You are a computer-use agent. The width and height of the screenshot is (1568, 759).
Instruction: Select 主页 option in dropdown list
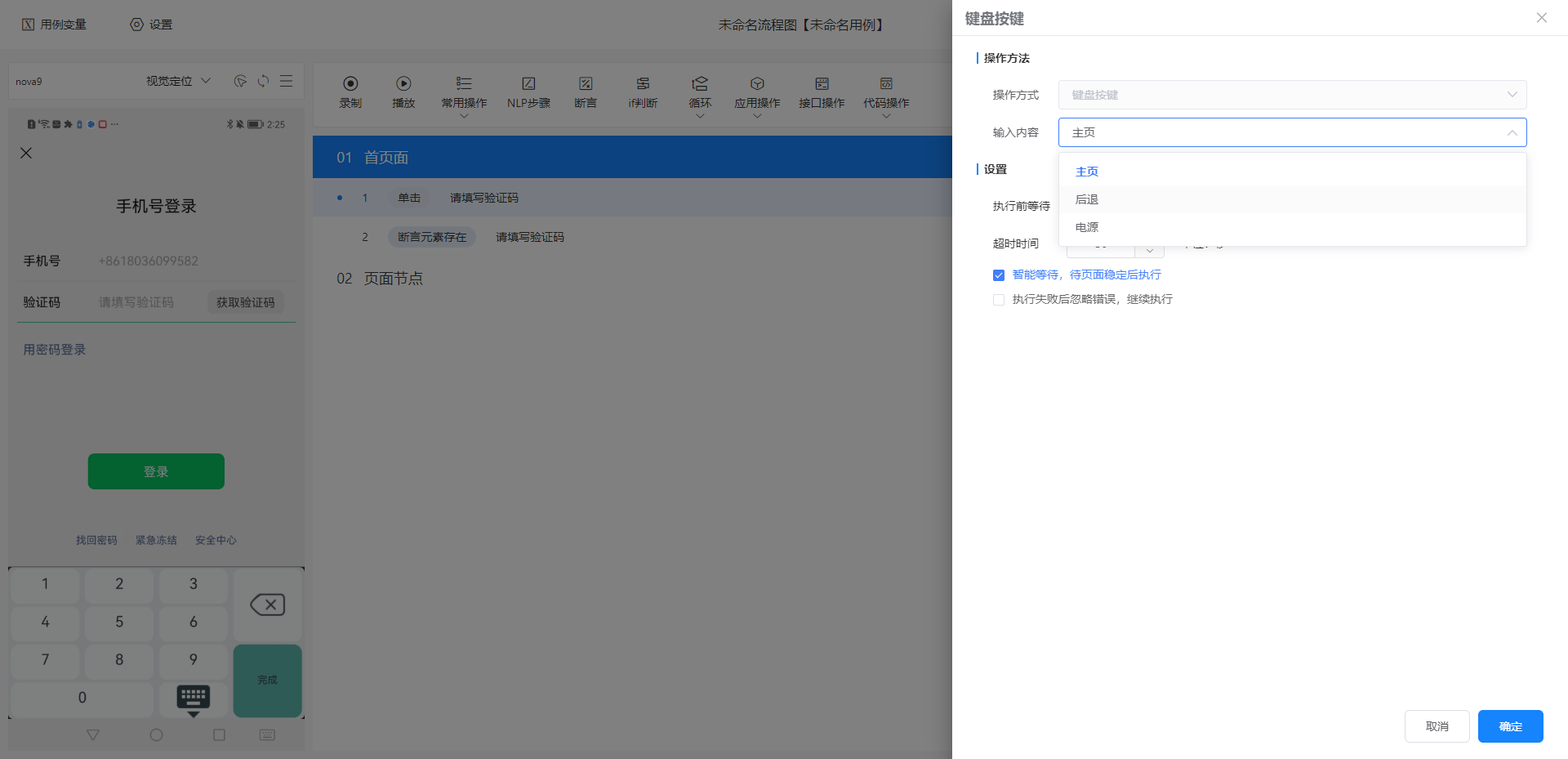click(1292, 172)
